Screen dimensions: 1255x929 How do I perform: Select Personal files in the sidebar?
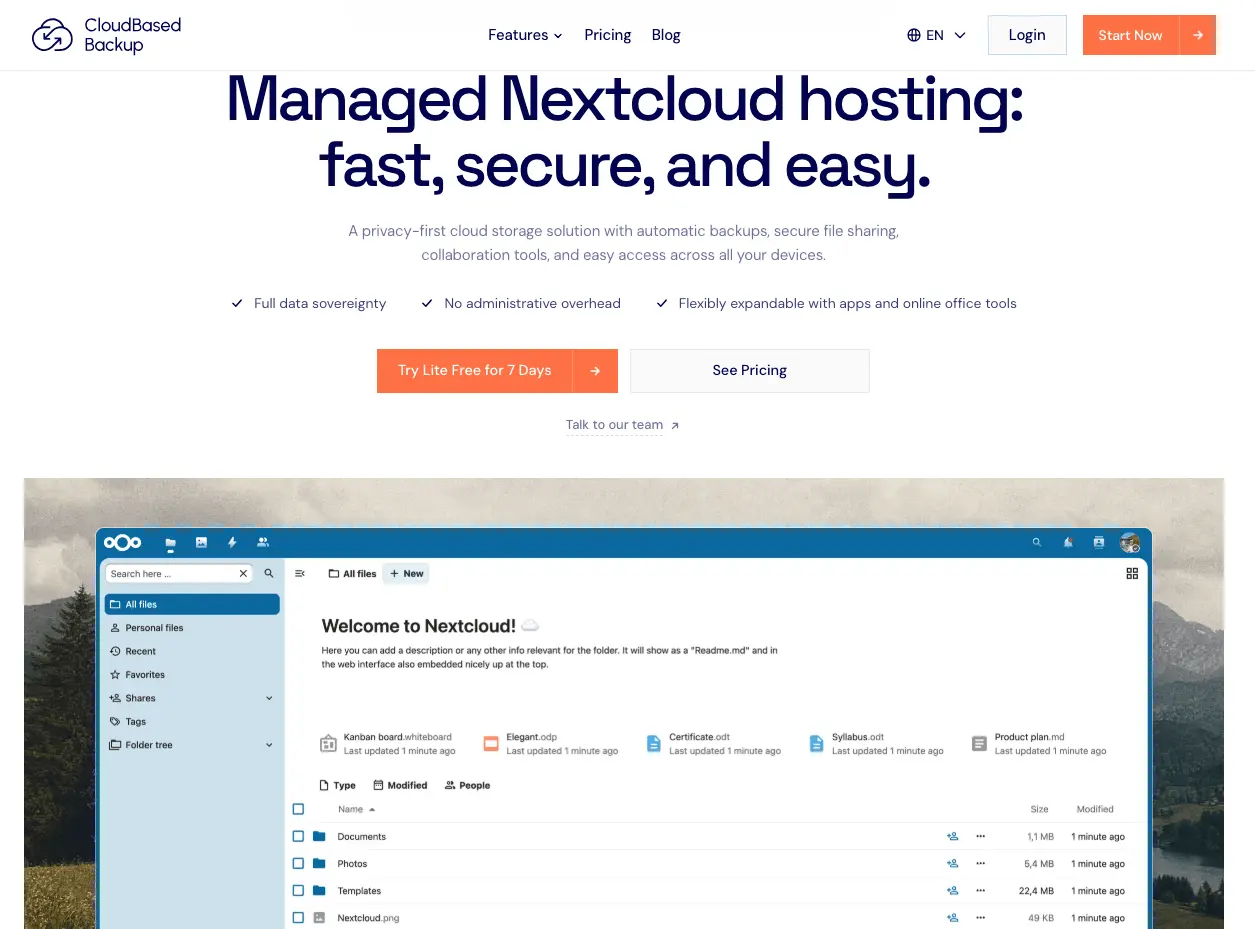[x=192, y=628]
